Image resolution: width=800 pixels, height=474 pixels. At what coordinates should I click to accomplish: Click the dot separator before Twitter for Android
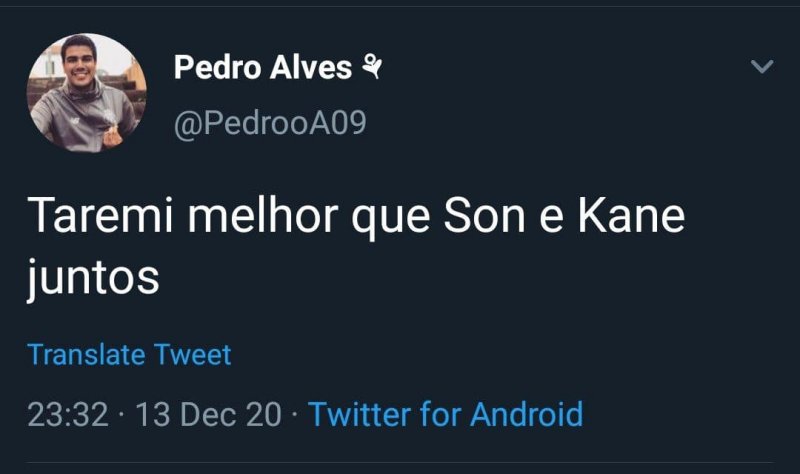click(295, 414)
